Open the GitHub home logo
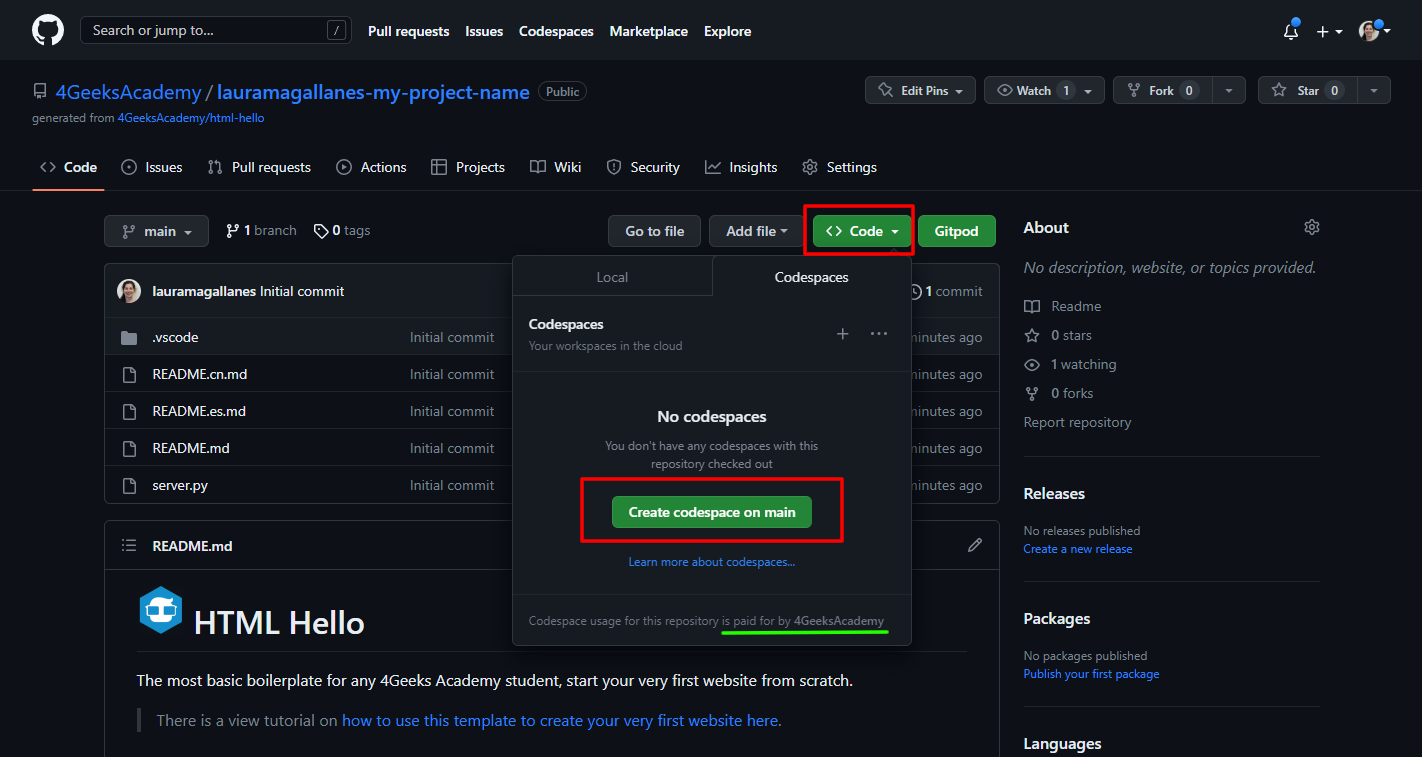Image resolution: width=1422 pixels, height=757 pixels. pyautogui.click(x=48, y=30)
